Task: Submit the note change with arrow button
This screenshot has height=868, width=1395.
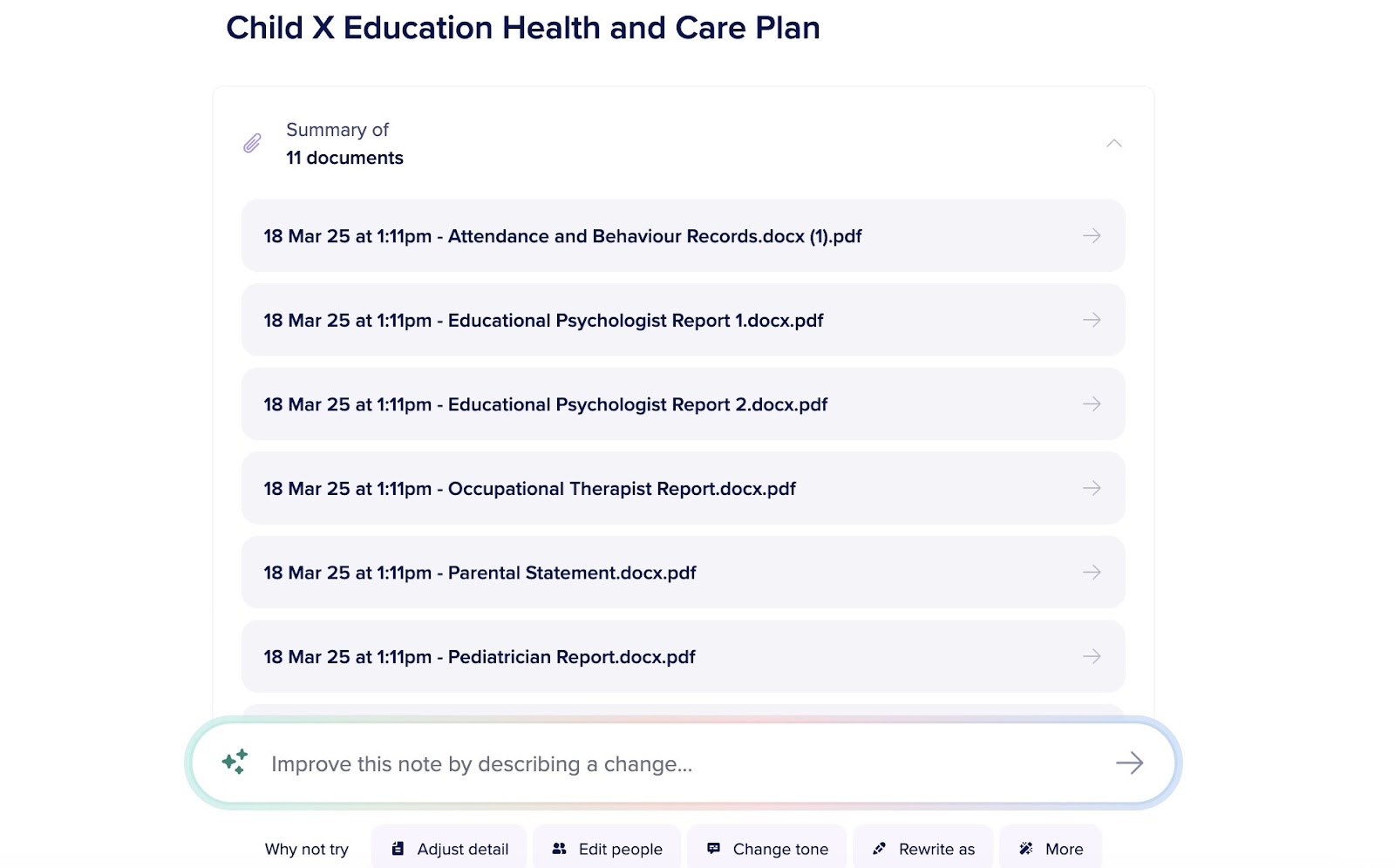Action: coord(1129,763)
